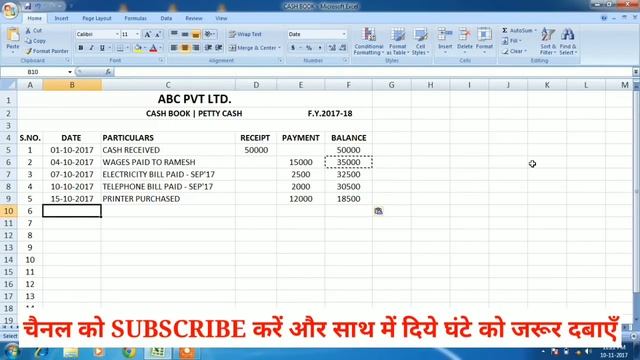Open the Name Box dropdown arrow
Viewport: 640px width, 360px height.
(70, 72)
